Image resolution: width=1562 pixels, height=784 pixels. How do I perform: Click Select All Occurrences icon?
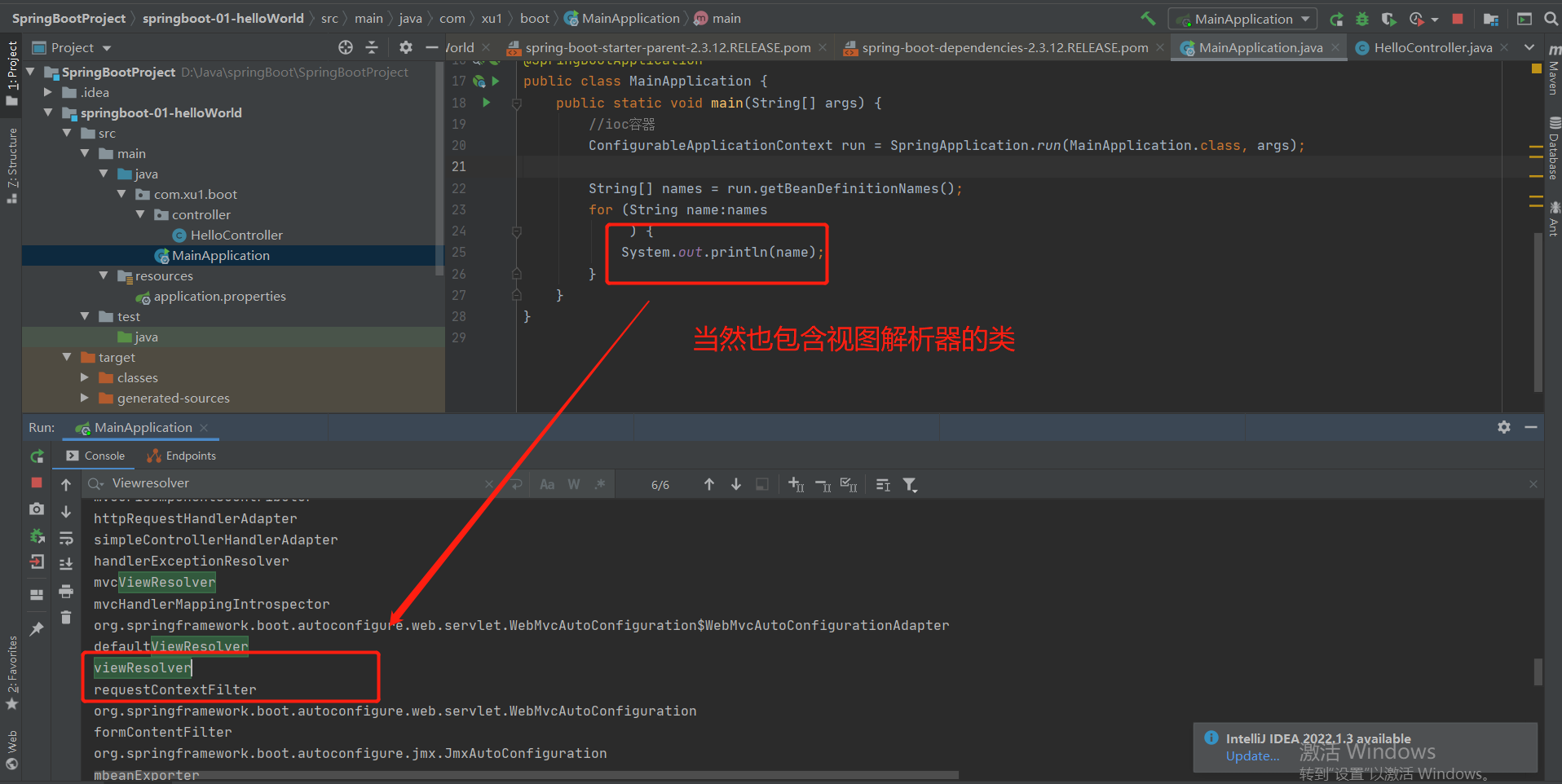[849, 485]
